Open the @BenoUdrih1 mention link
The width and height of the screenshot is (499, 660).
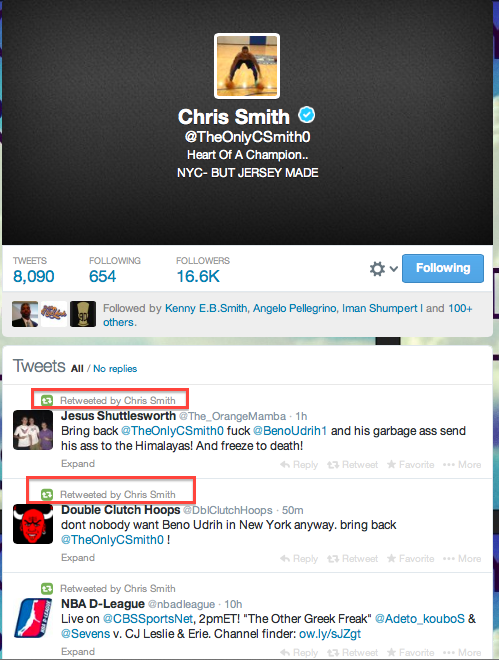click(289, 431)
